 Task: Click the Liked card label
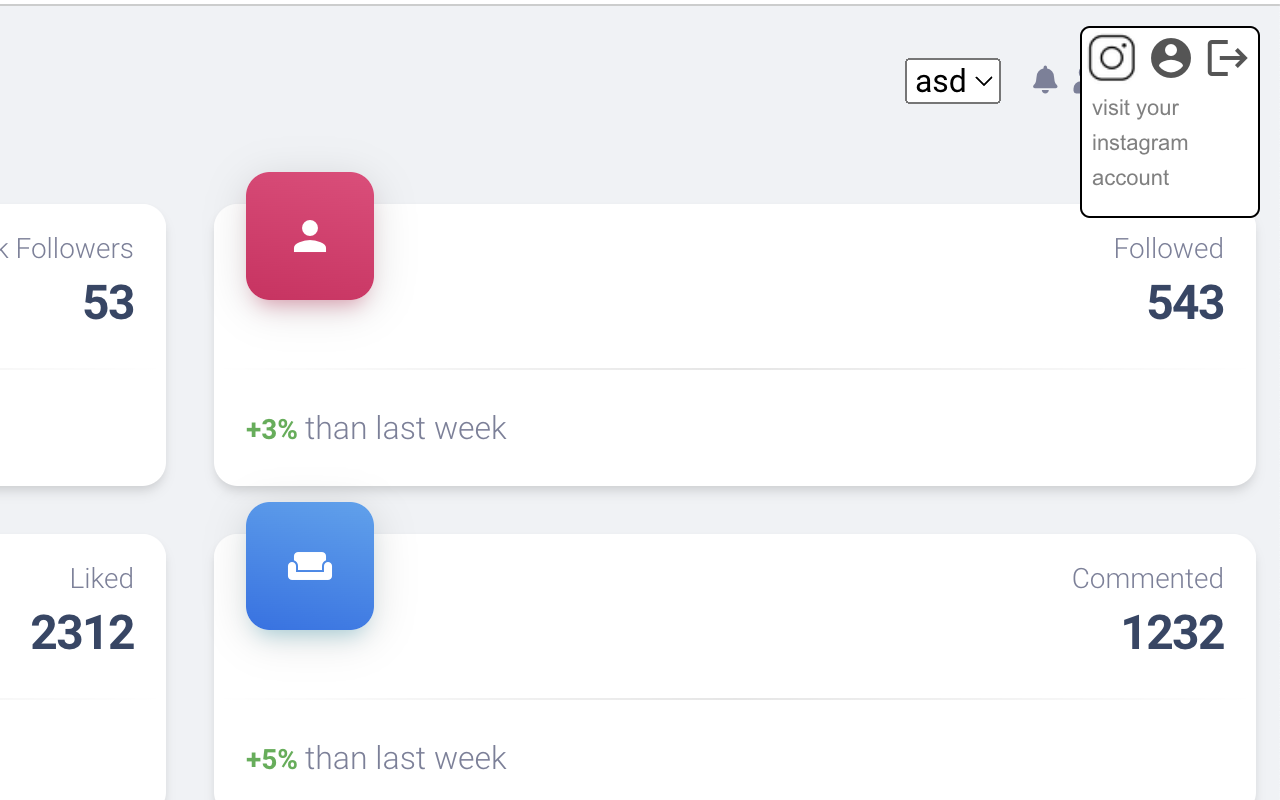point(101,578)
